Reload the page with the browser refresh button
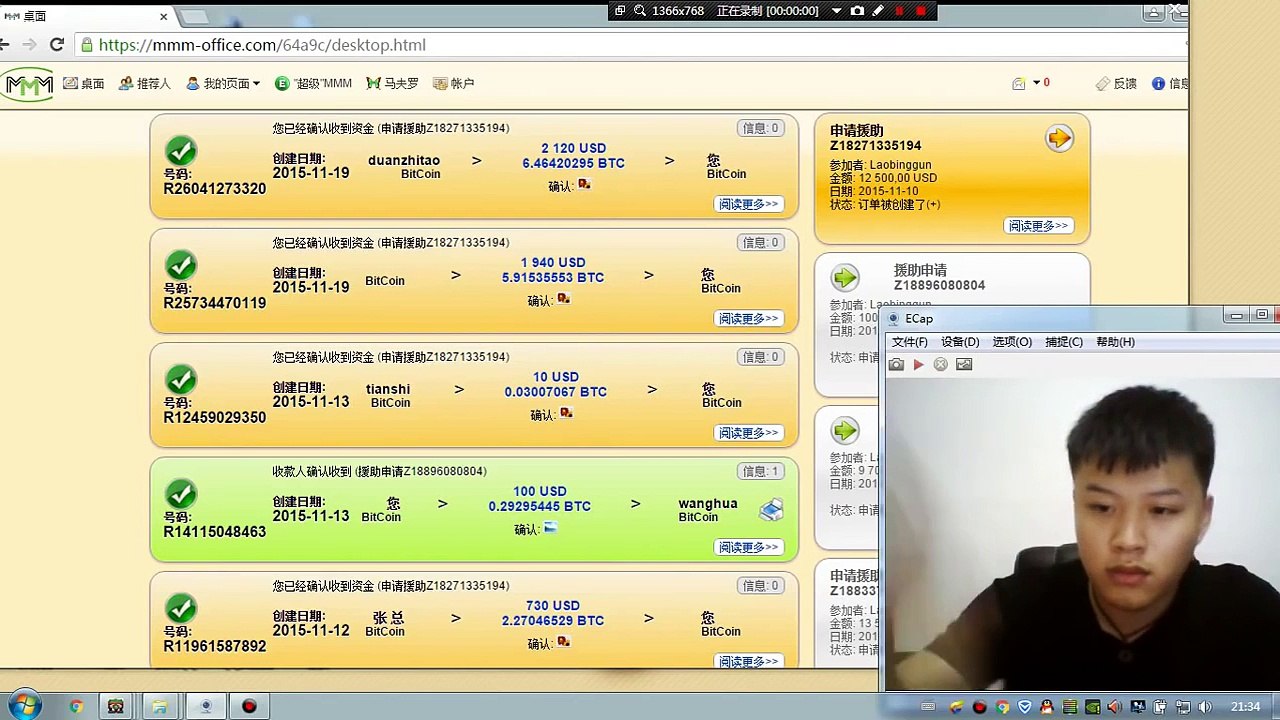The height and width of the screenshot is (720, 1280). tap(57, 45)
